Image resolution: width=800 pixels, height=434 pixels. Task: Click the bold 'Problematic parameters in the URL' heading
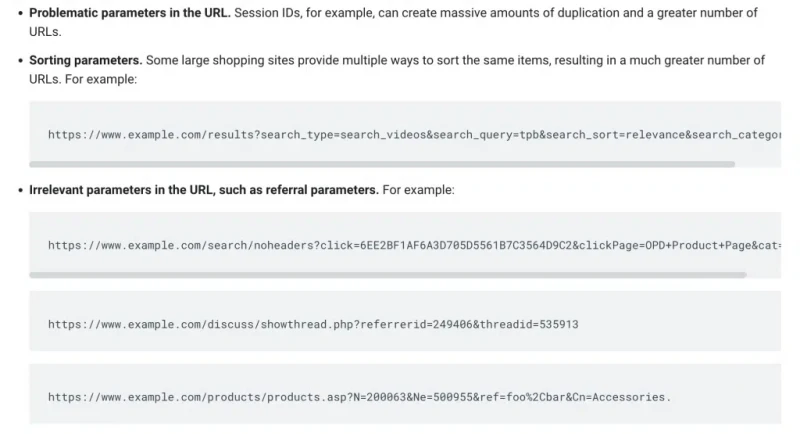point(130,13)
